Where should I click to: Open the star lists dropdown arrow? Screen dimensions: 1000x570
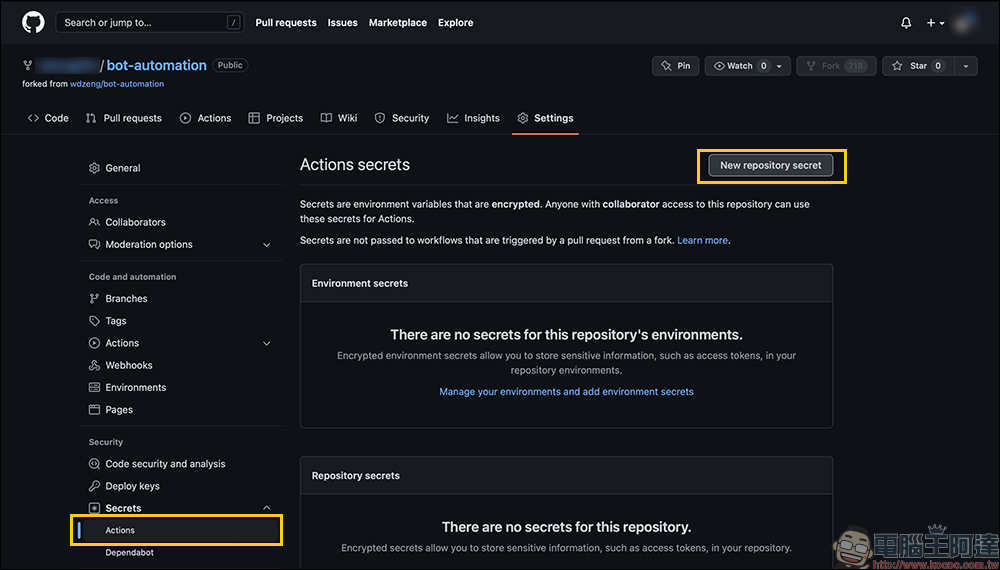pos(965,66)
